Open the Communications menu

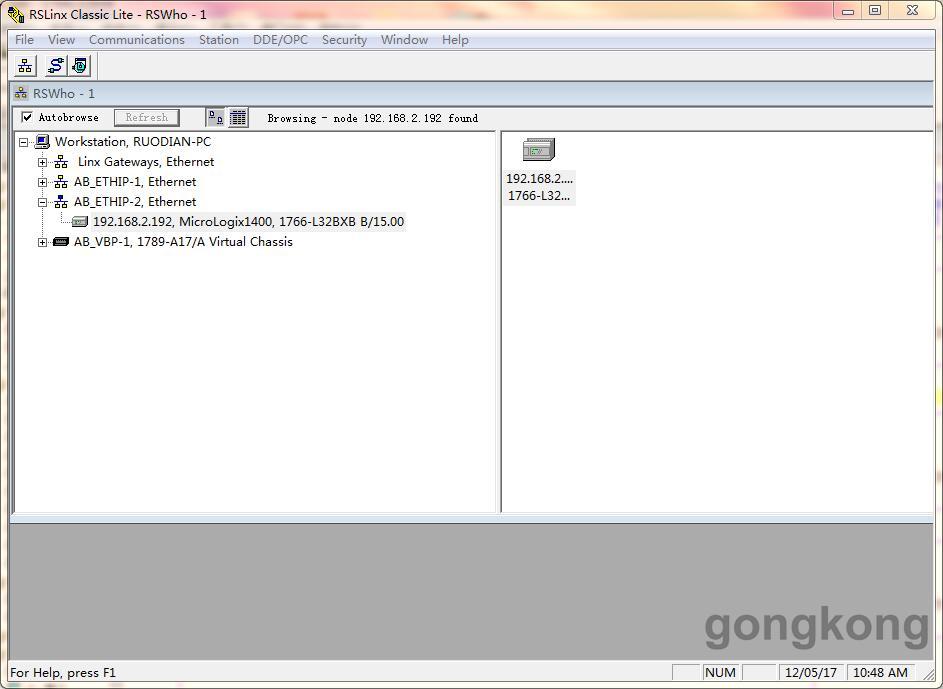[x=137, y=40]
